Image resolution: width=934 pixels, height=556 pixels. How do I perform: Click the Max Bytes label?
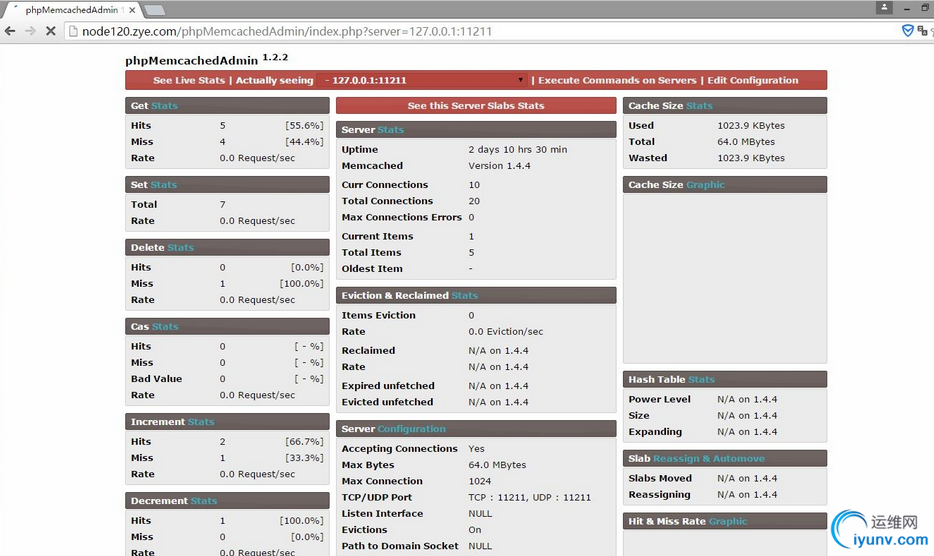[x=368, y=465]
